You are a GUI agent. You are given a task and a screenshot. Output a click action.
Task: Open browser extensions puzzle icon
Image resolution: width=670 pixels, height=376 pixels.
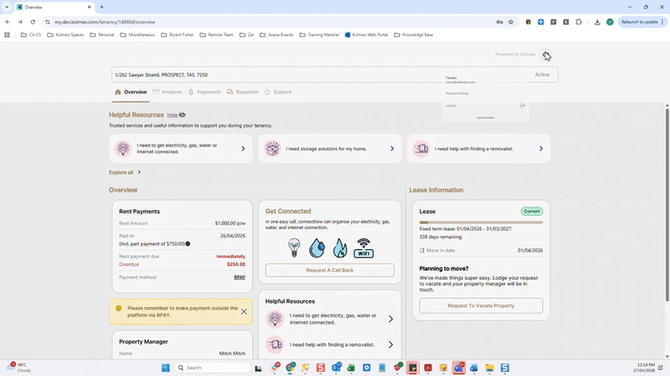click(x=579, y=22)
